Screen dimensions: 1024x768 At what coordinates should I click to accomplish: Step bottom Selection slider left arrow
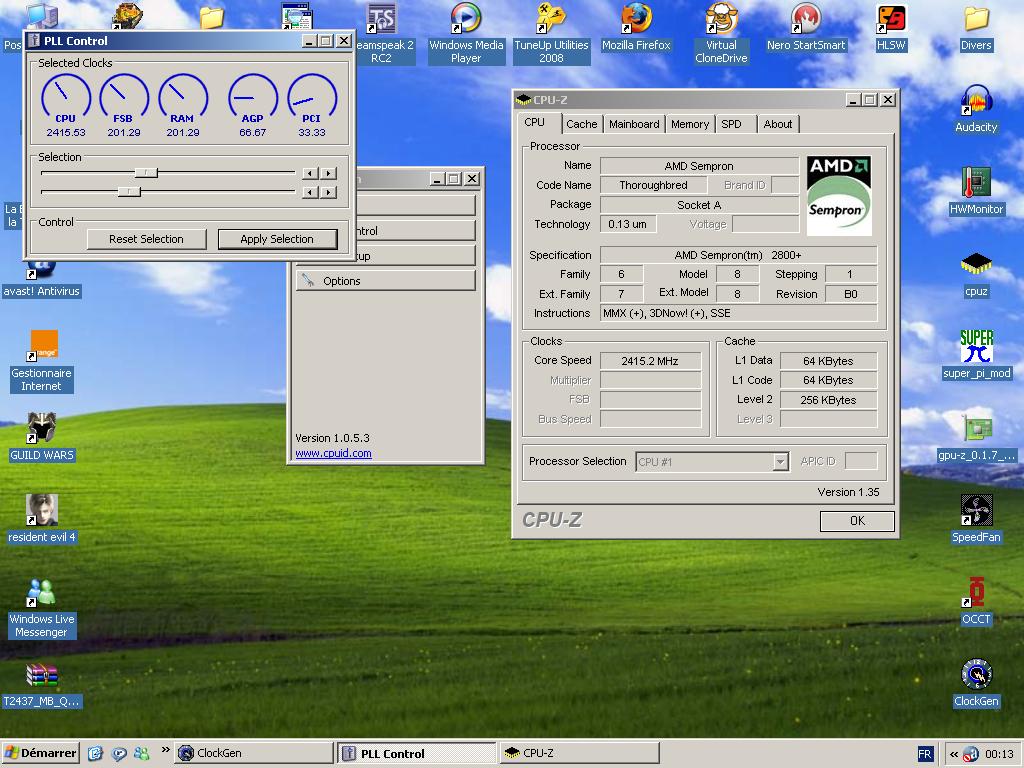(x=310, y=192)
